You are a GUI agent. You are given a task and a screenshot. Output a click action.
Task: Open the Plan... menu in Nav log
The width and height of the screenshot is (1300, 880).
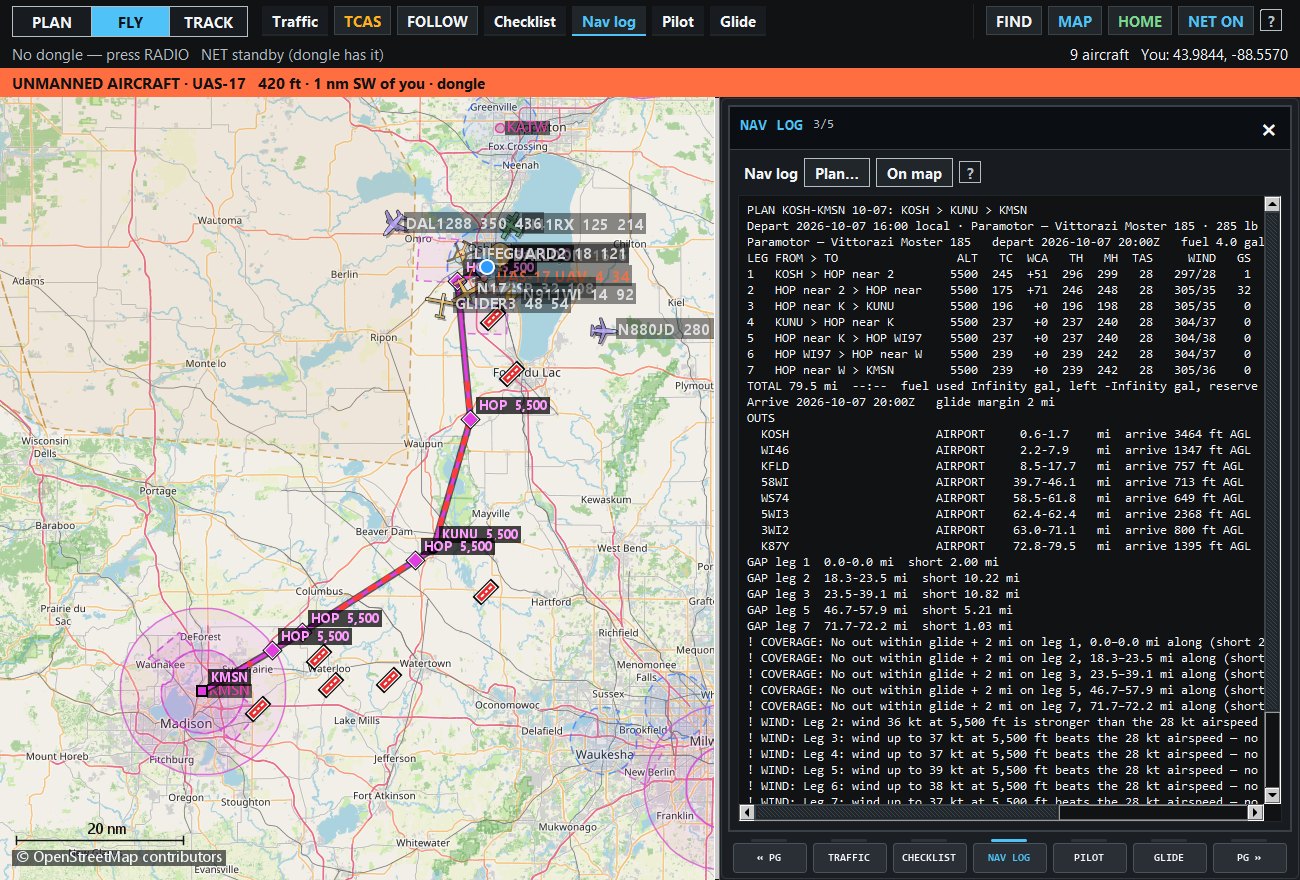click(837, 173)
